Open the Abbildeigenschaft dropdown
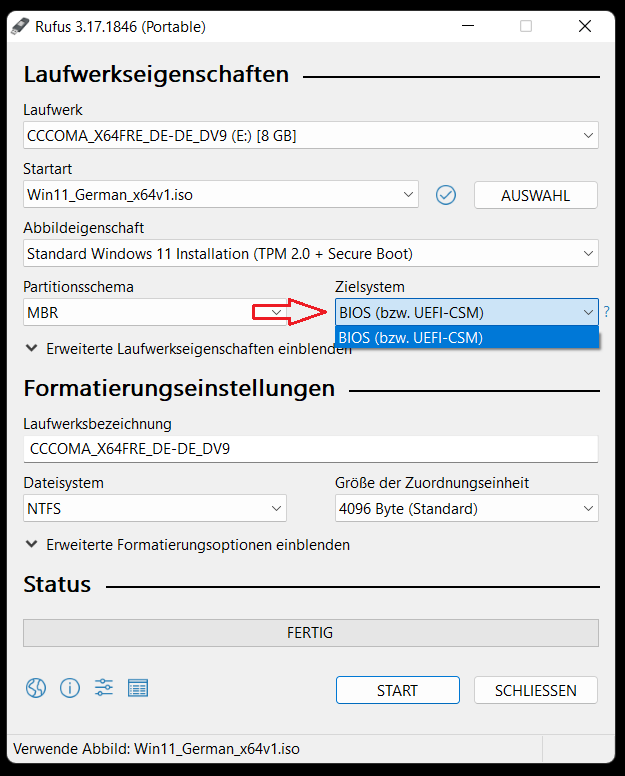The image size is (625, 776). coord(311,253)
